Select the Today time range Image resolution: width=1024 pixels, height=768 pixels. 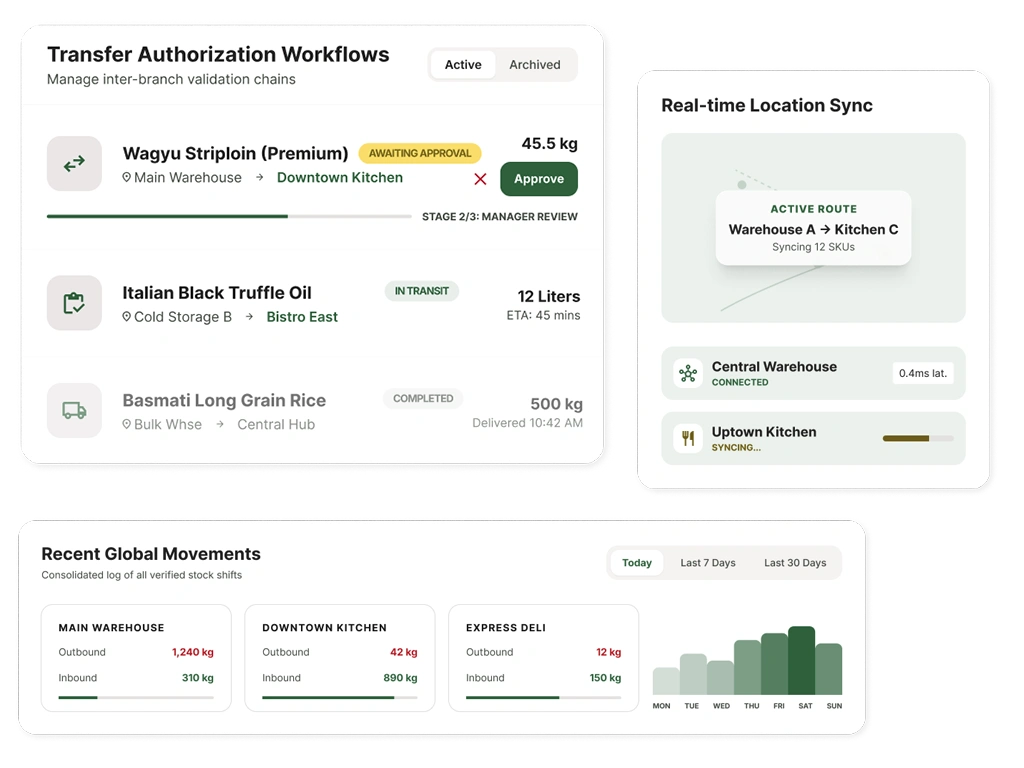(x=637, y=562)
